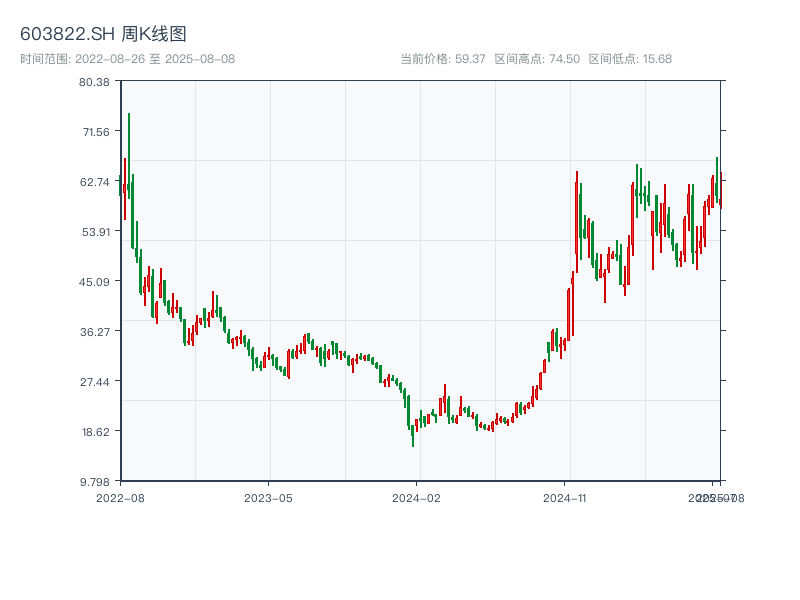
Task: Select the lowest green candle near 15.68
Action: click(413, 436)
